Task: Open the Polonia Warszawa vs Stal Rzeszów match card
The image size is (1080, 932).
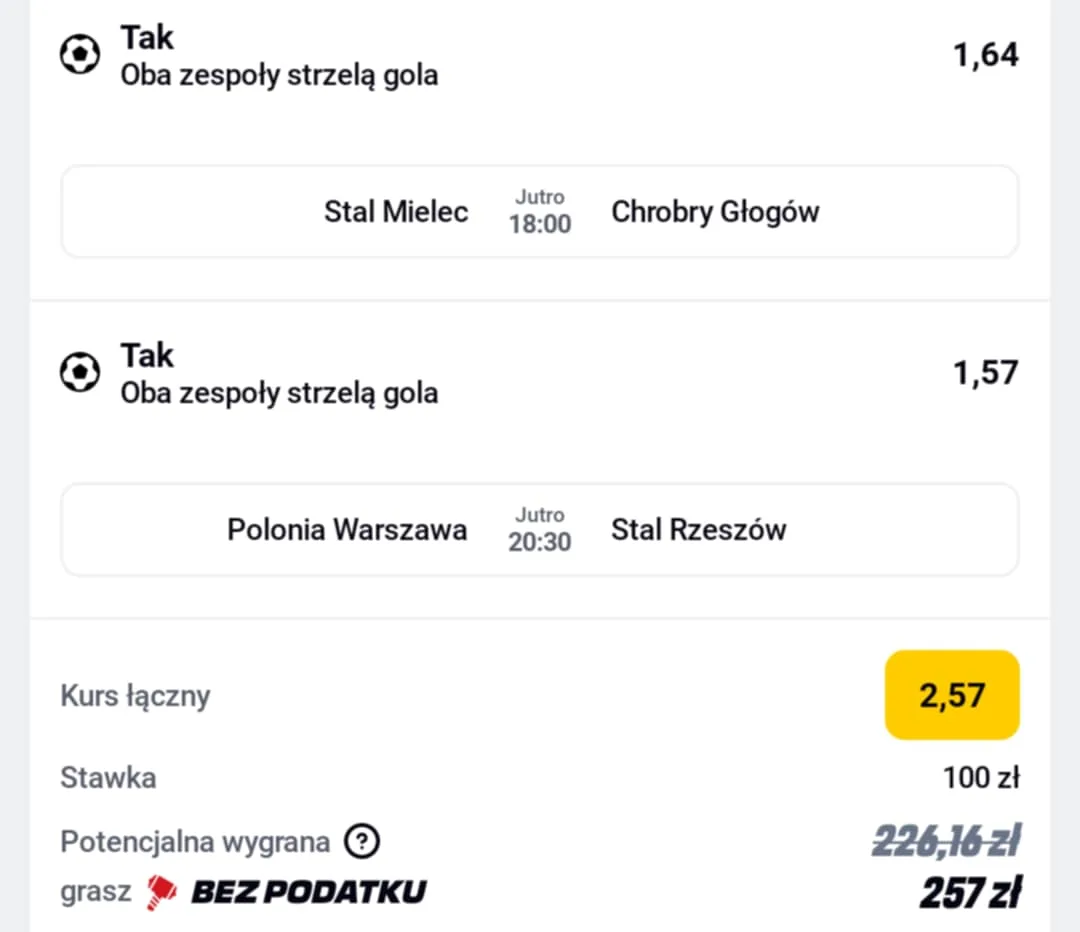Action: tap(540, 530)
